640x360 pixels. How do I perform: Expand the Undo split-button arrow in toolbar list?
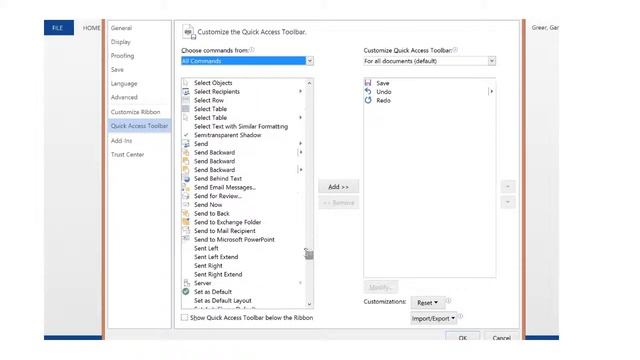[491, 91]
